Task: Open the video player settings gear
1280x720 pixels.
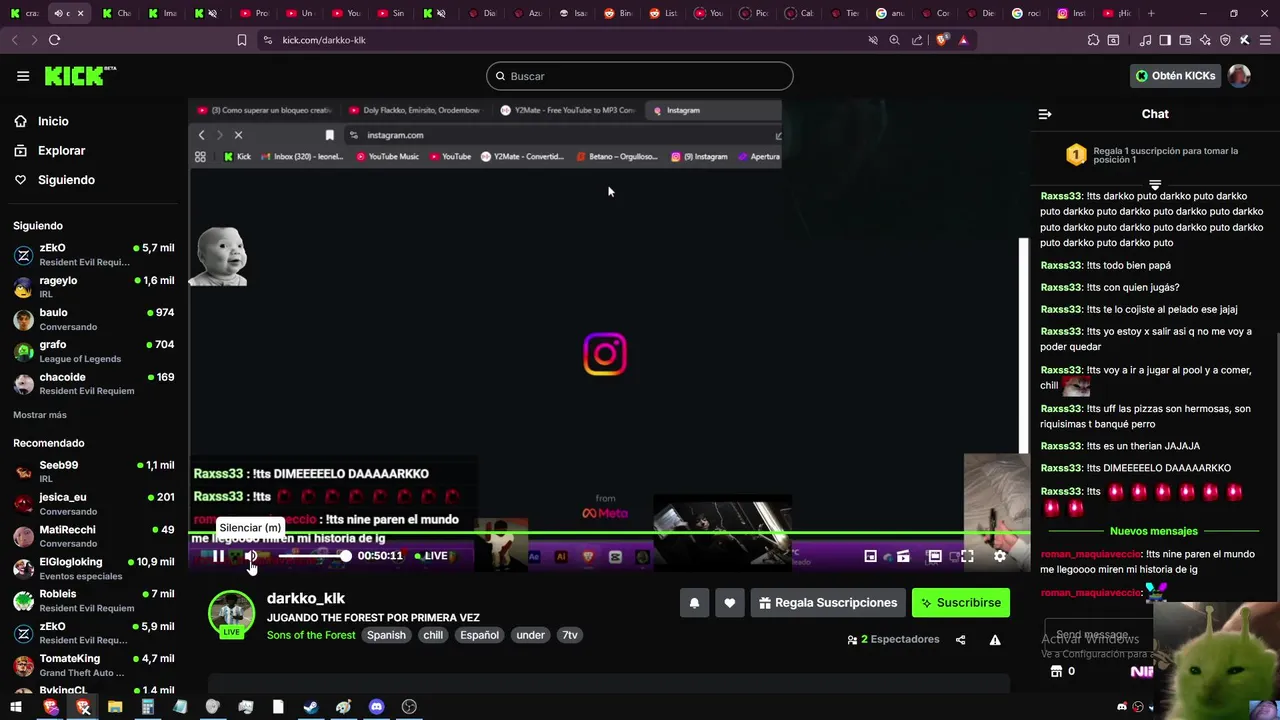Action: pyautogui.click(x=999, y=556)
